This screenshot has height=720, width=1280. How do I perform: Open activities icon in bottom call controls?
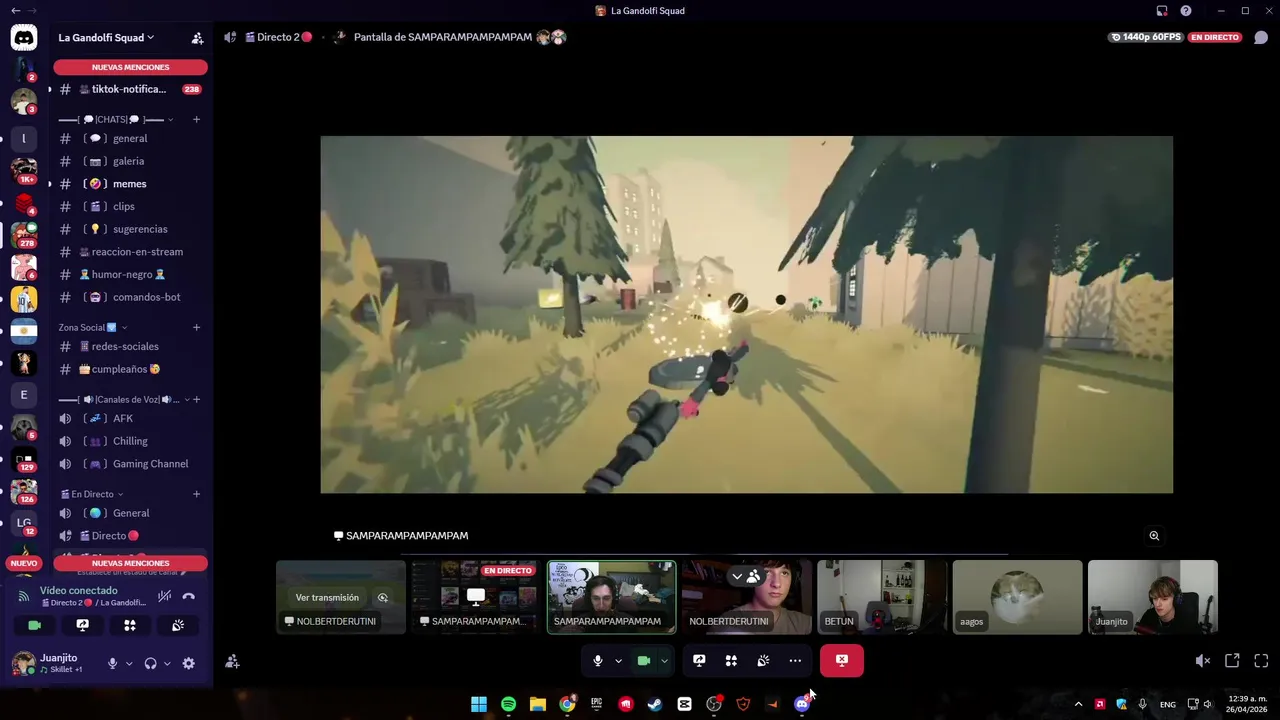[731, 660]
